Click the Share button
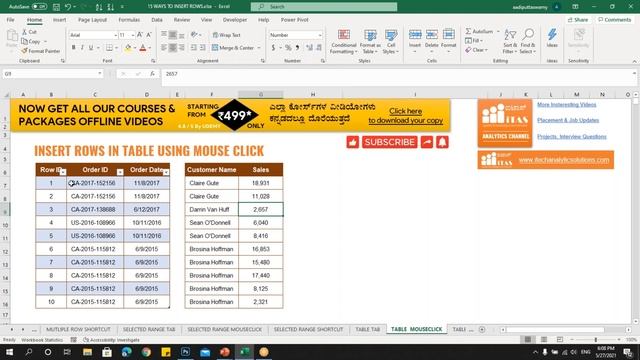 pyautogui.click(x=578, y=20)
